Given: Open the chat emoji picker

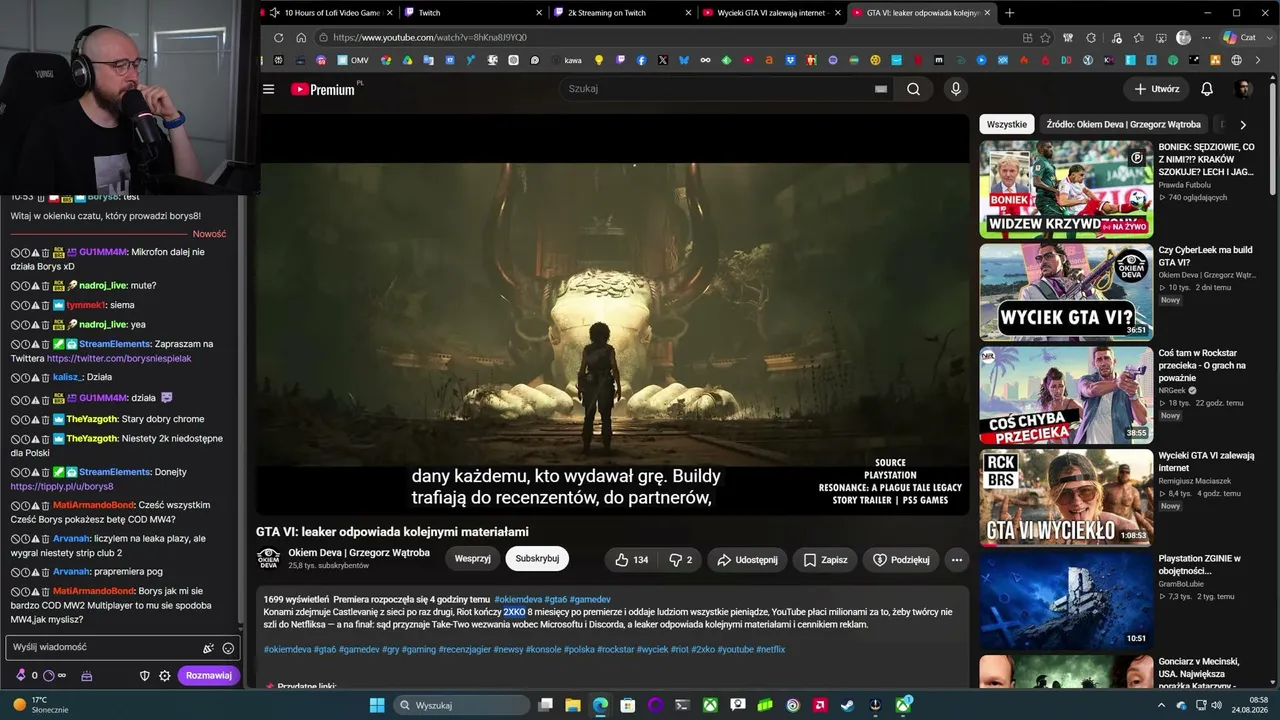Looking at the screenshot, I should click(228, 648).
